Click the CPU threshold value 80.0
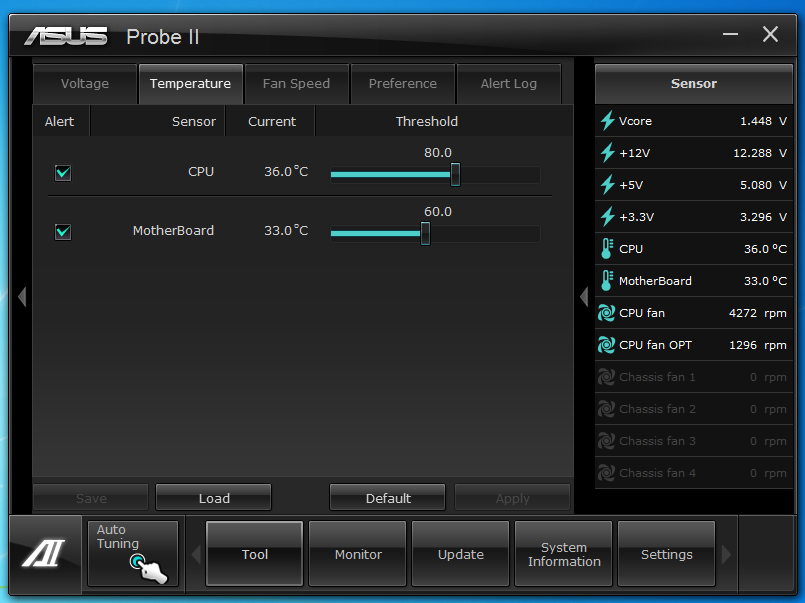 coord(438,152)
